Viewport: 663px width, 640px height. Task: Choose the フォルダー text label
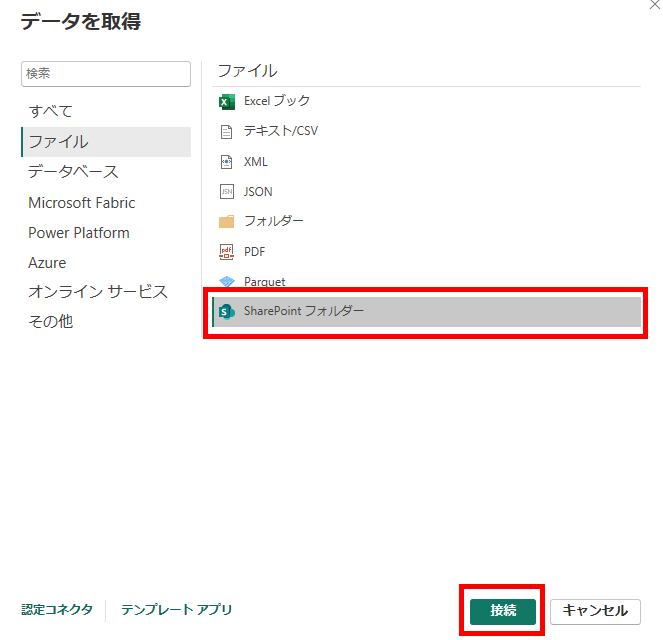click(x=274, y=221)
